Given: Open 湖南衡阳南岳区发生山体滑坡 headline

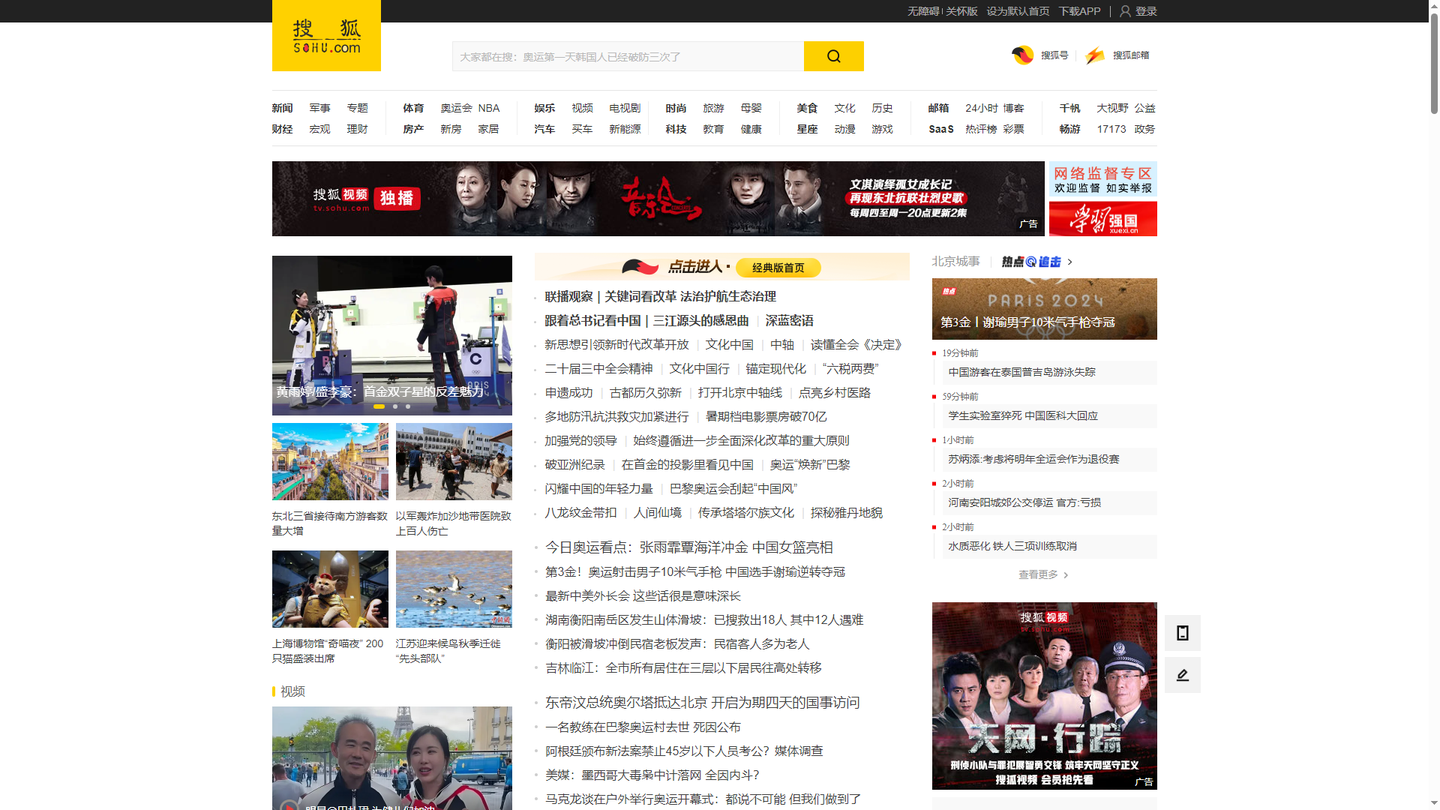Looking at the screenshot, I should [704, 620].
